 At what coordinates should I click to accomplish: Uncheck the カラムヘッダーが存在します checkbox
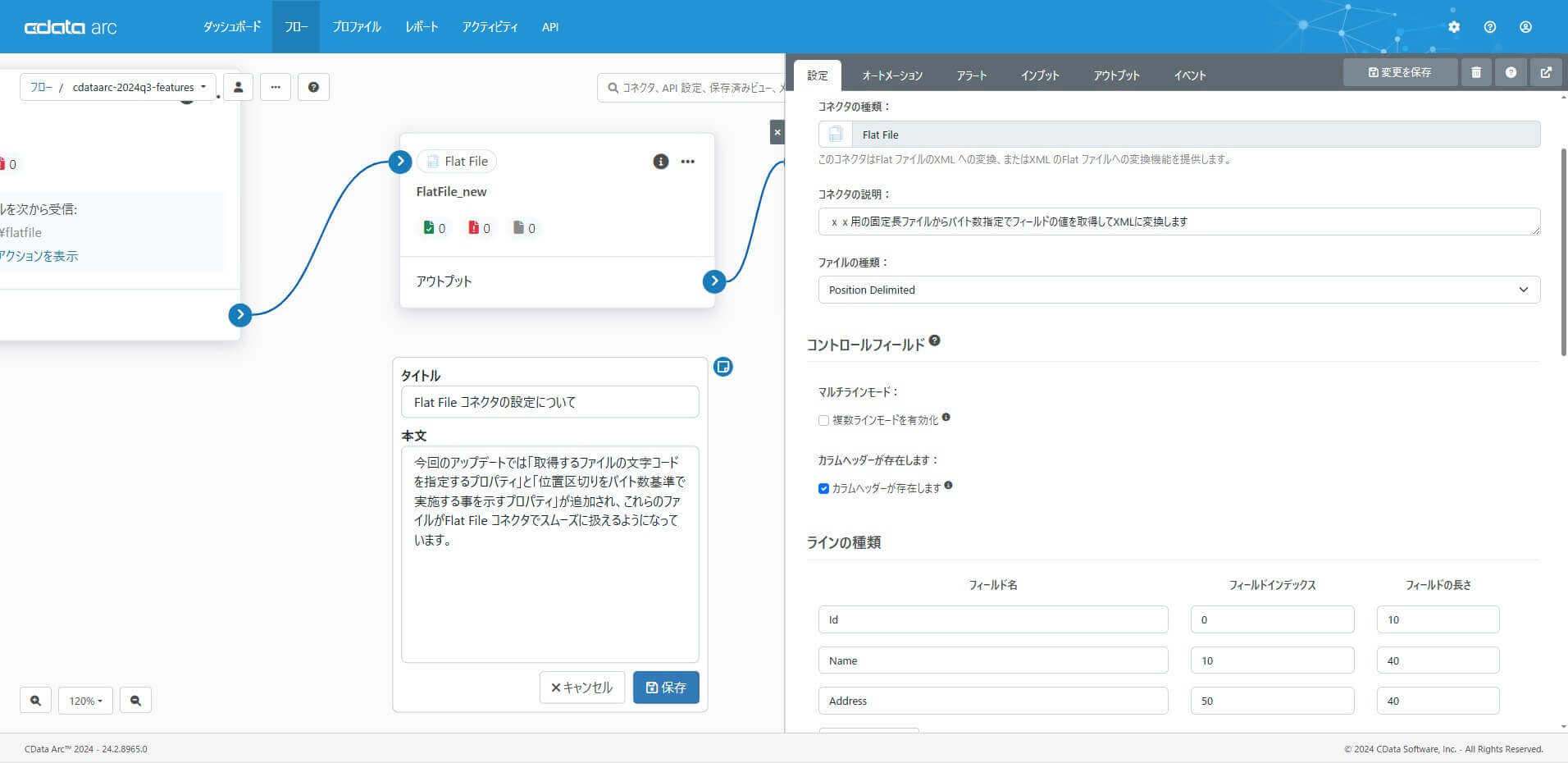click(x=823, y=489)
